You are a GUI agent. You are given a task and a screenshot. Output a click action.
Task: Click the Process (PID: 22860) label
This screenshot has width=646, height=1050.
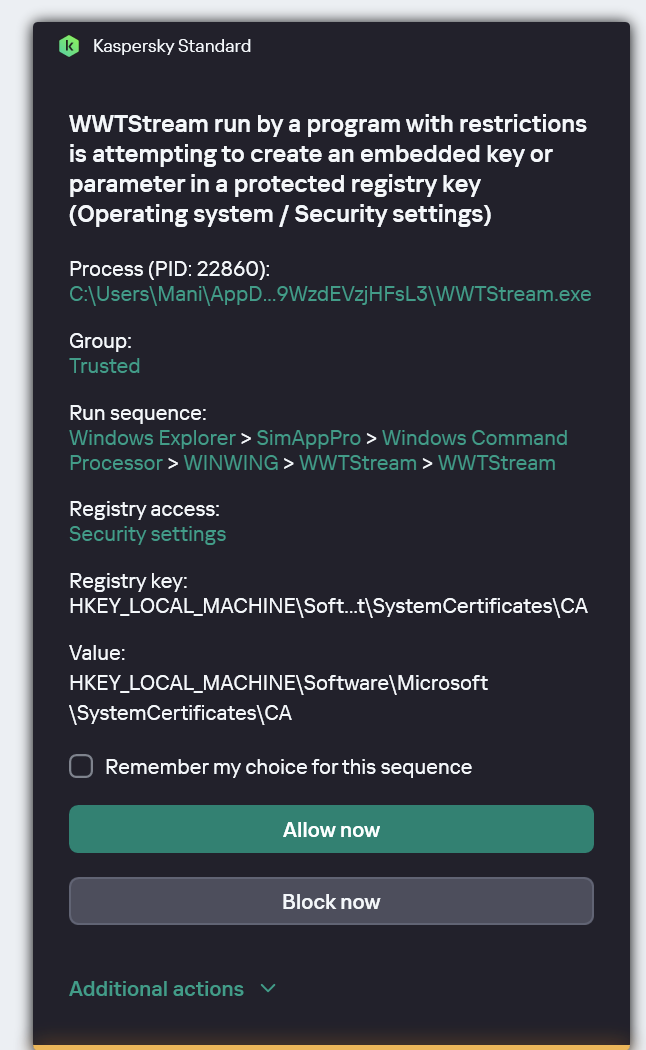coord(169,269)
